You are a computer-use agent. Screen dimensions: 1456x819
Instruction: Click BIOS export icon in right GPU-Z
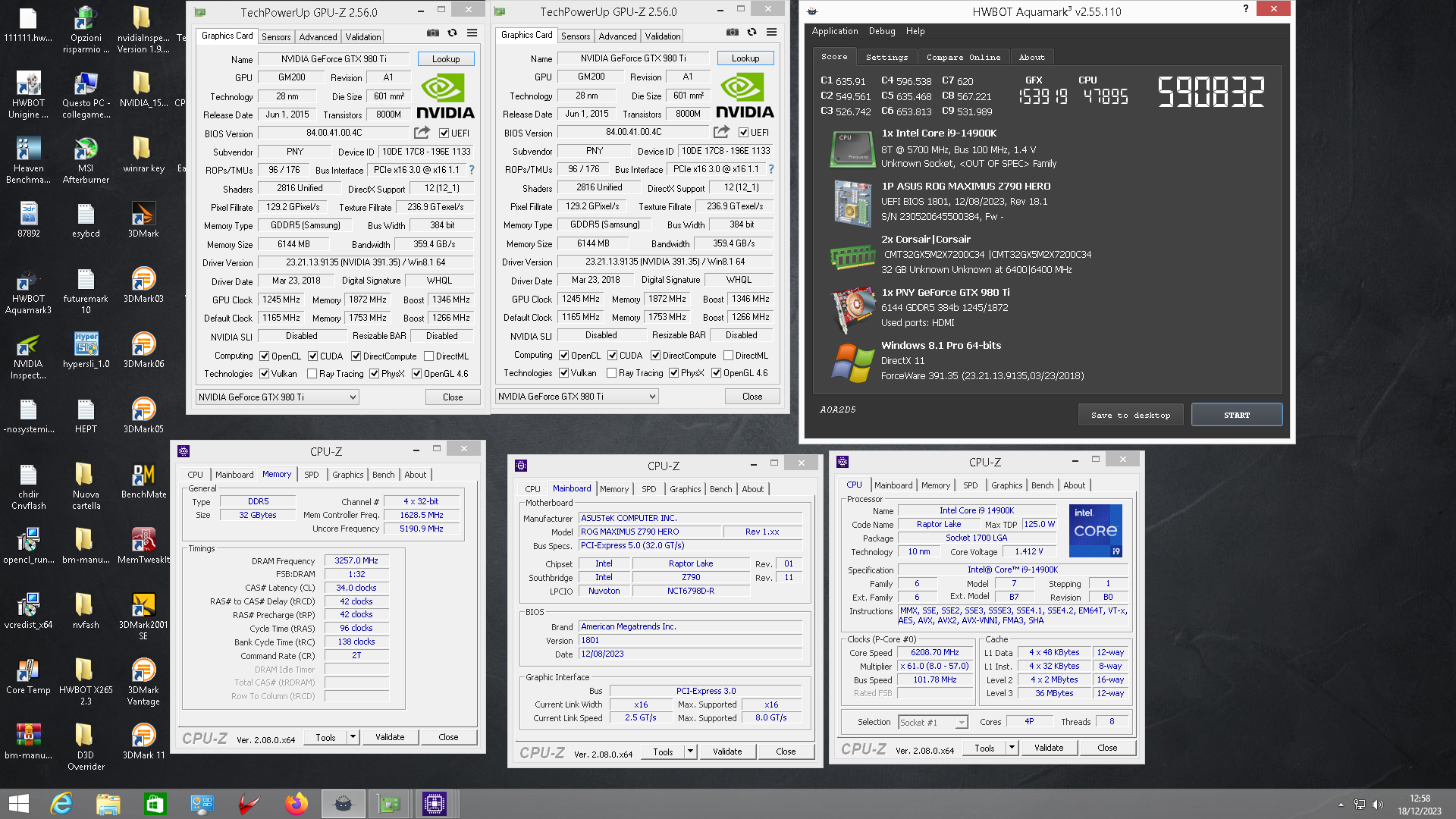(721, 132)
